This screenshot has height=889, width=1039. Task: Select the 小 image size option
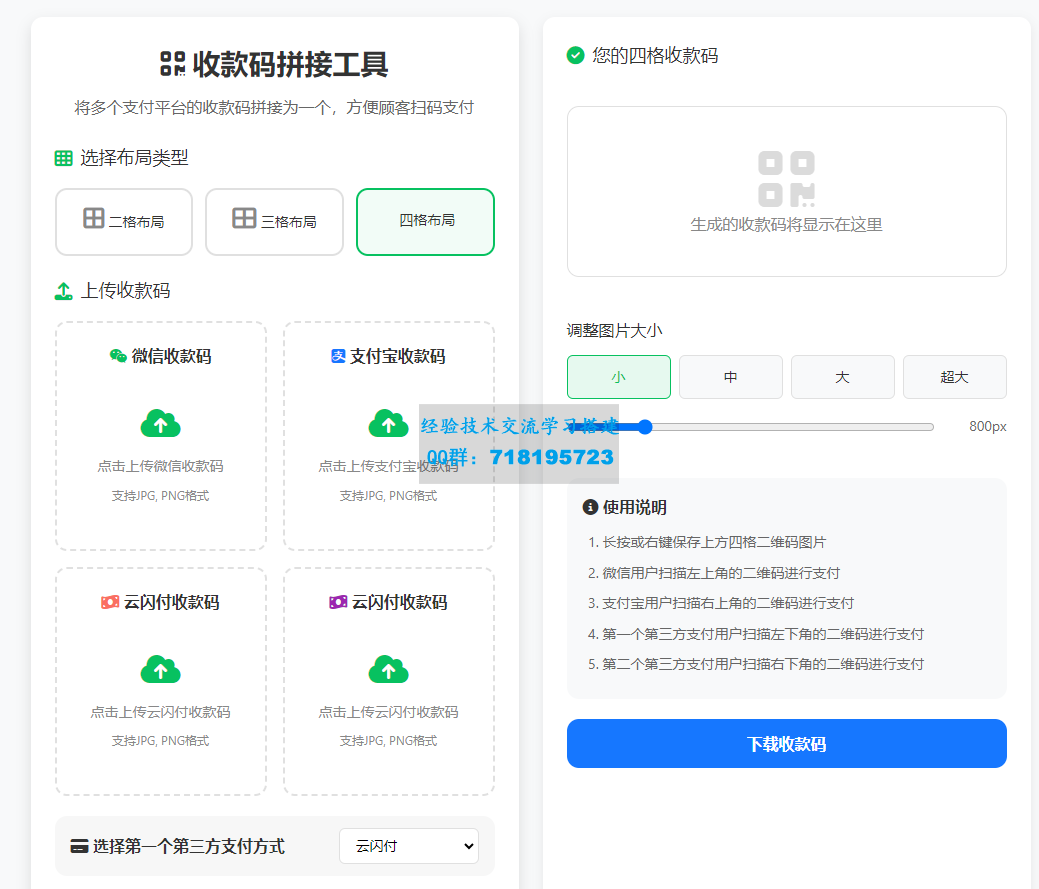(x=619, y=377)
